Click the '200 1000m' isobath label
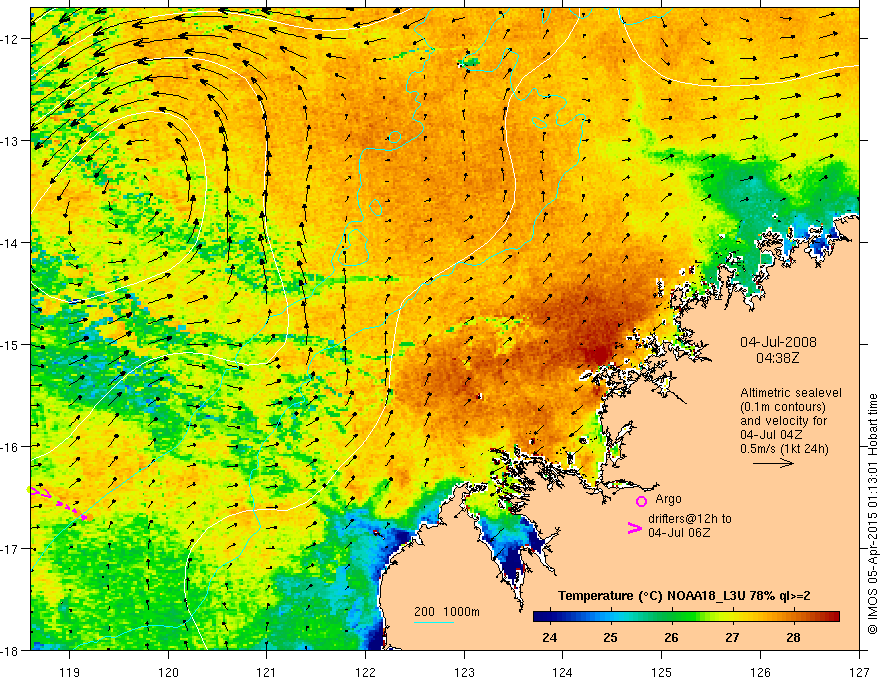This screenshot has width=880, height=680. pyautogui.click(x=447, y=612)
